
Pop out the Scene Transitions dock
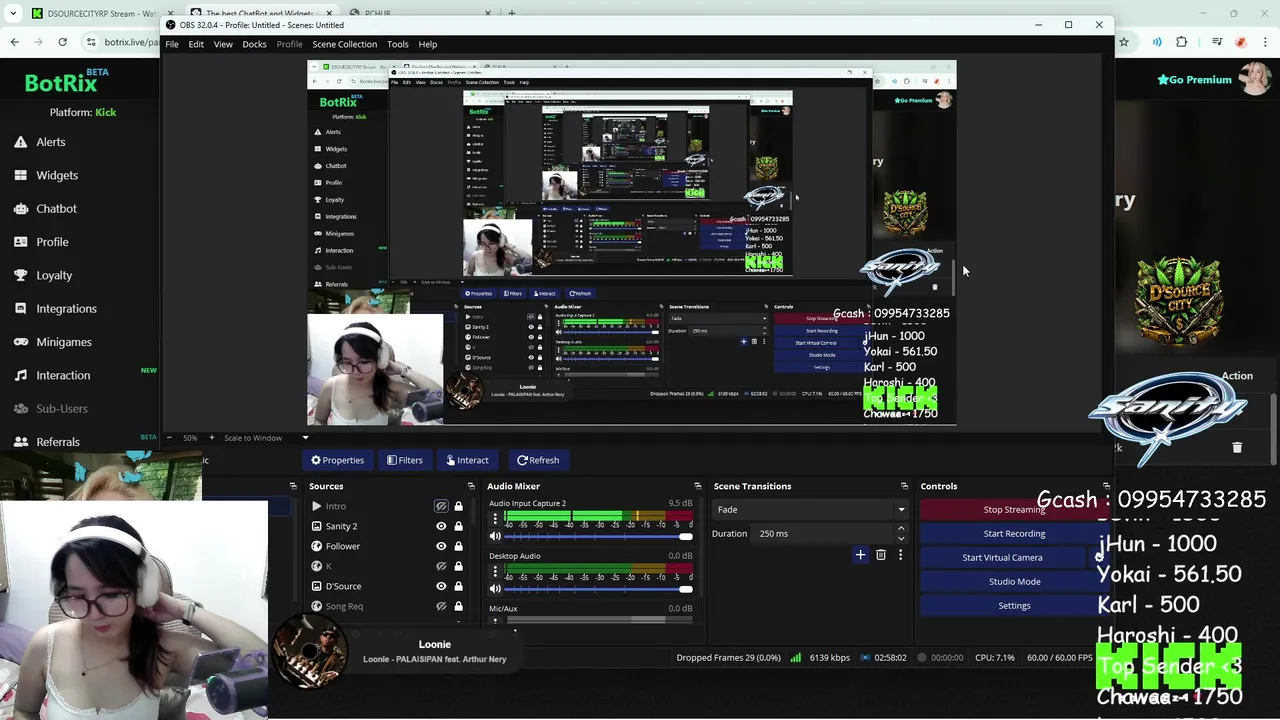904,486
